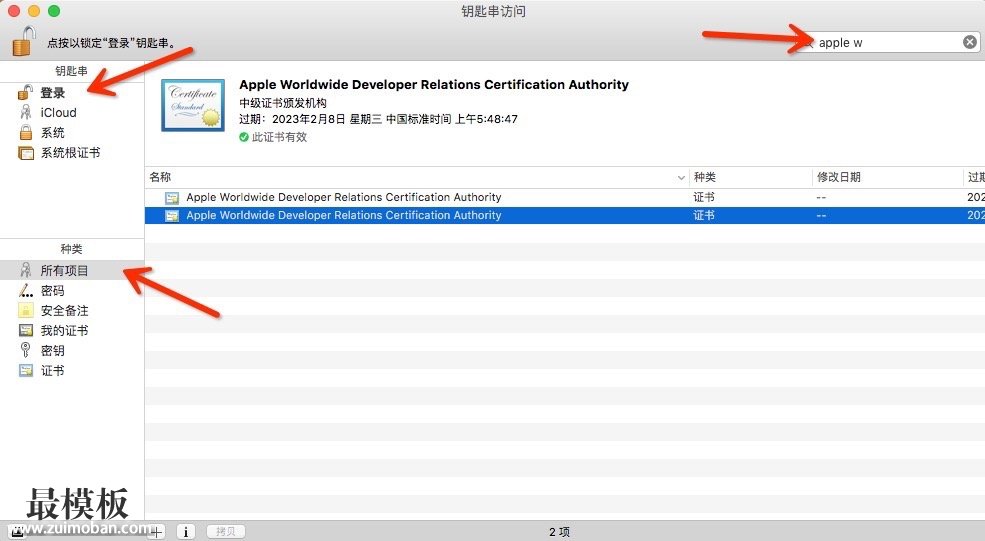Open item info with the 'i' button

pyautogui.click(x=185, y=532)
